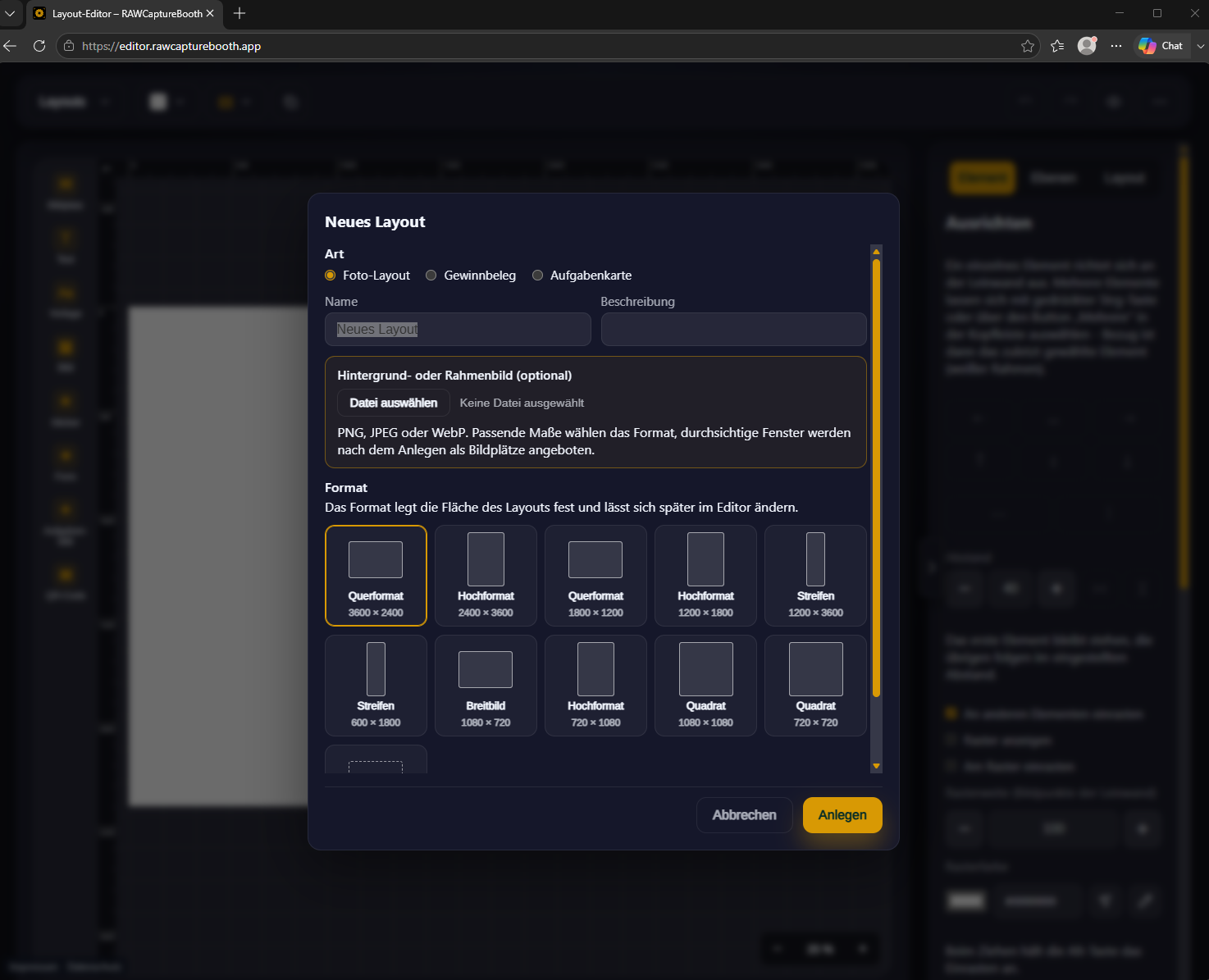Select the Layout-Editor – RAWCaptureBooth tab

125,13
